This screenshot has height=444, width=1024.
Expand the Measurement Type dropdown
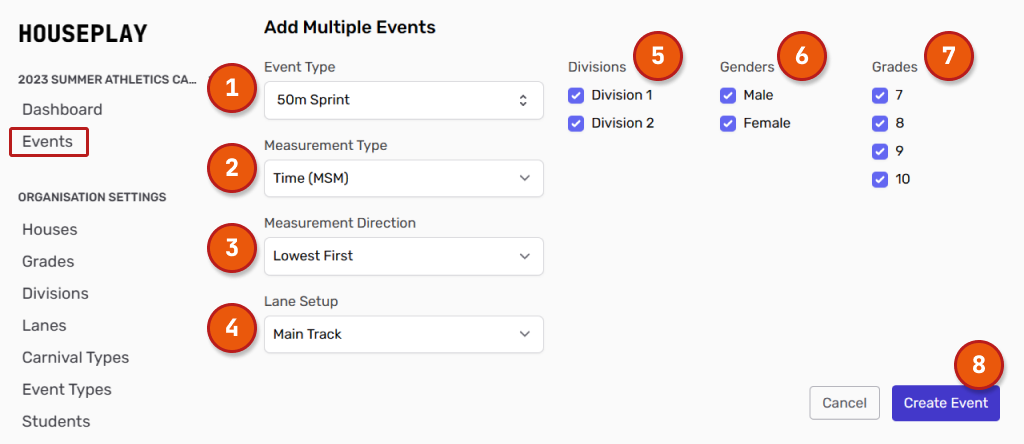pos(403,178)
